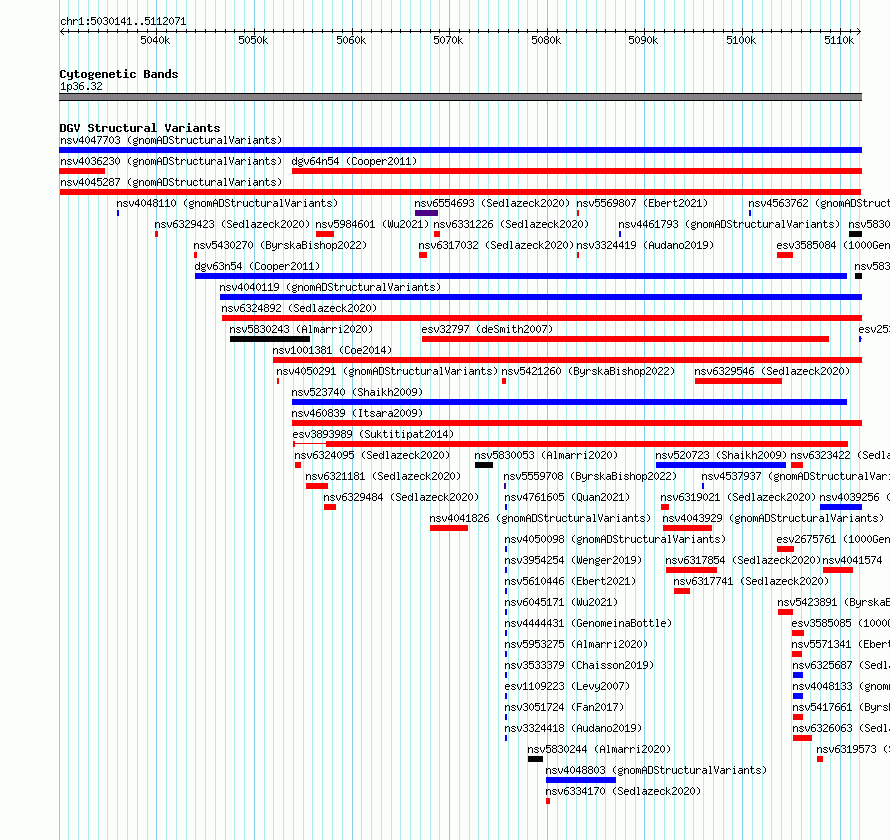Click the Cytogenetic Bands track title

pyautogui.click(x=119, y=74)
